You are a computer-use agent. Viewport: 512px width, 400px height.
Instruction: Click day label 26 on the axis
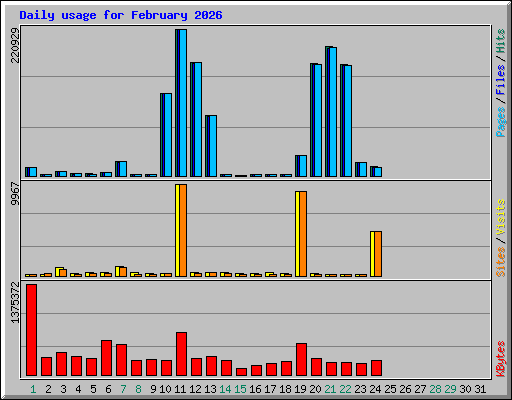(x=405, y=389)
